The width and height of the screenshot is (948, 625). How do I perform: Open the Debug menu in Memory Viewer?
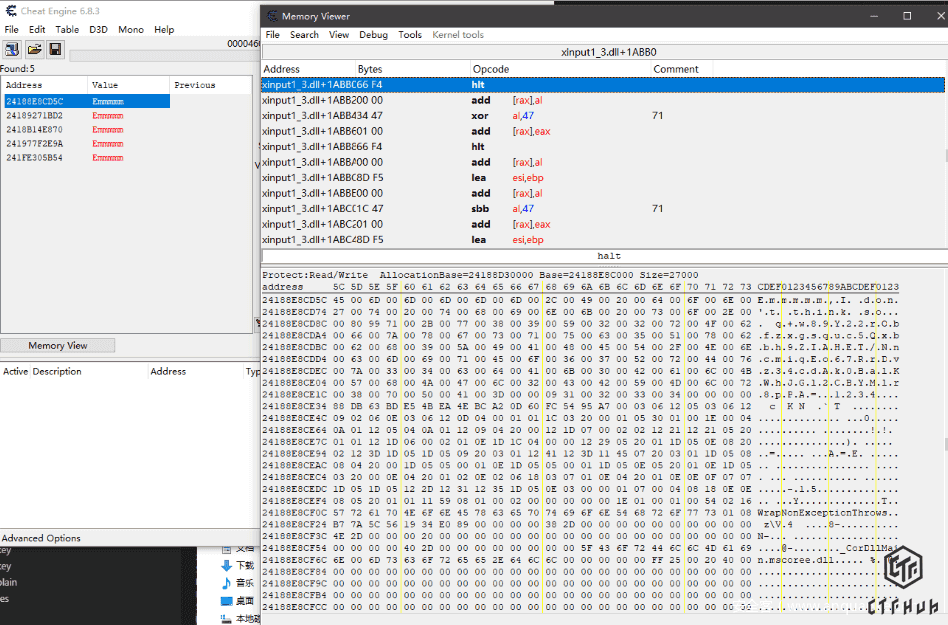click(x=373, y=35)
